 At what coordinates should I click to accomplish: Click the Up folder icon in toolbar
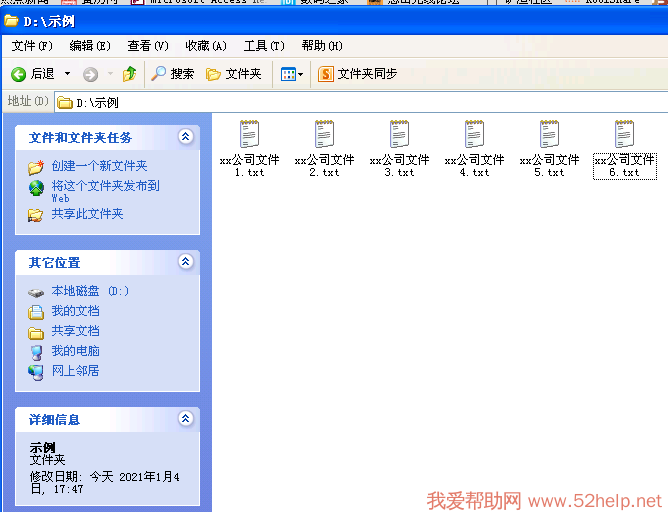[129, 74]
